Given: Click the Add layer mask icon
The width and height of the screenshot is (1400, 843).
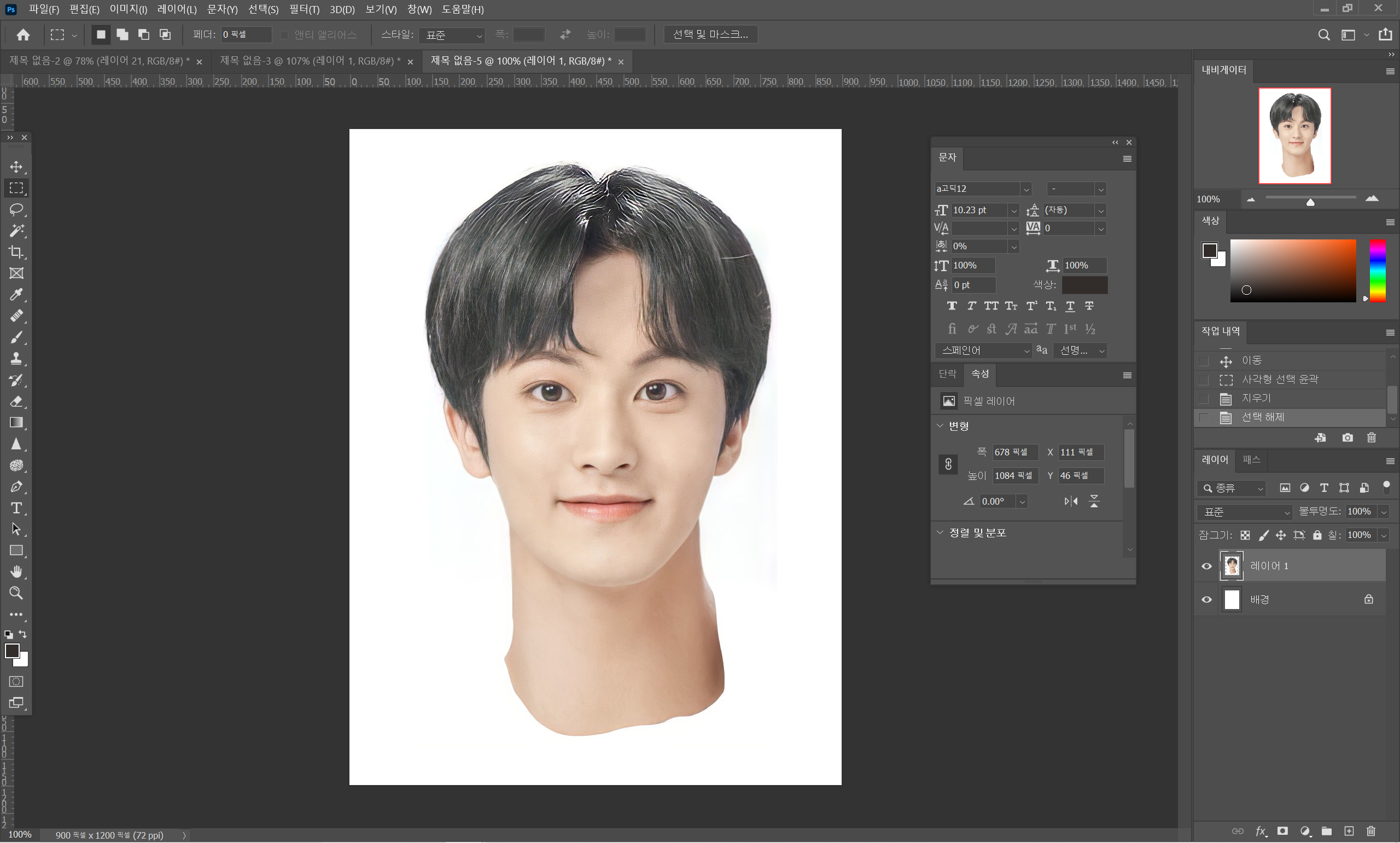Looking at the screenshot, I should pyautogui.click(x=1282, y=831).
